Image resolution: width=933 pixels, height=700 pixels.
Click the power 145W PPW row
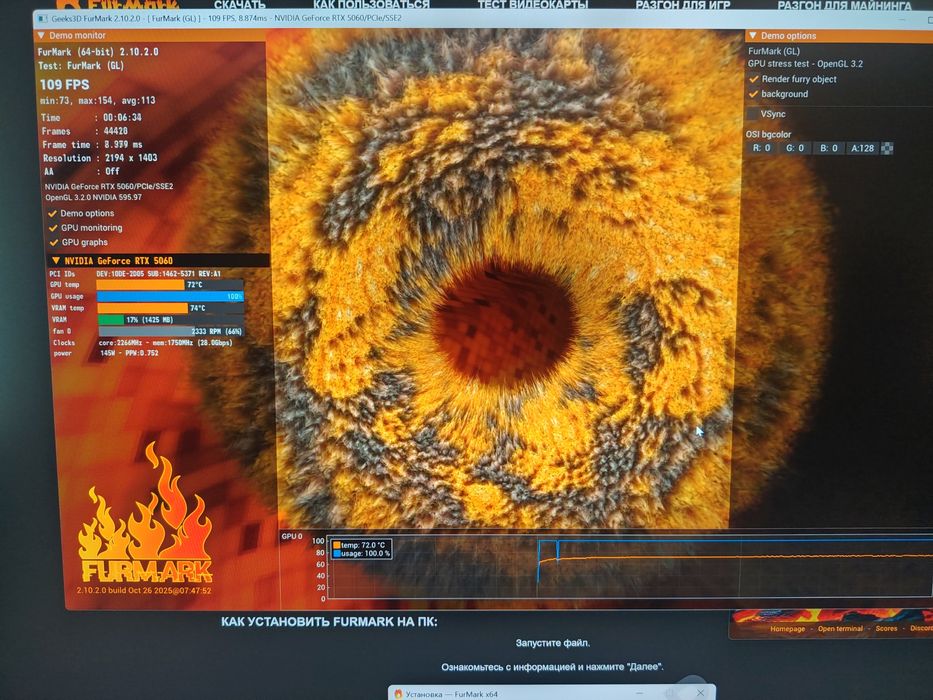tap(106, 353)
